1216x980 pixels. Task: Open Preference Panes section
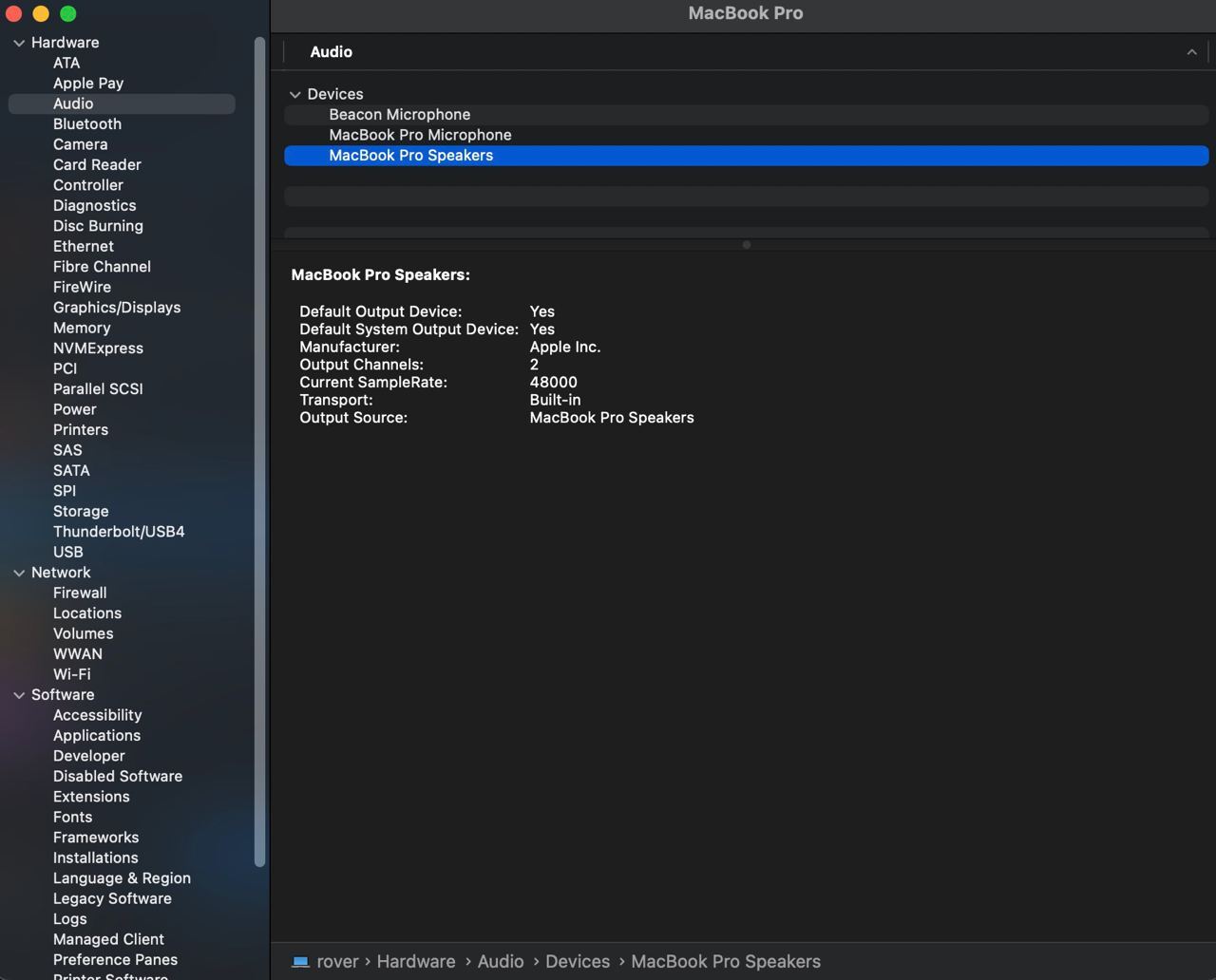pyautogui.click(x=115, y=960)
